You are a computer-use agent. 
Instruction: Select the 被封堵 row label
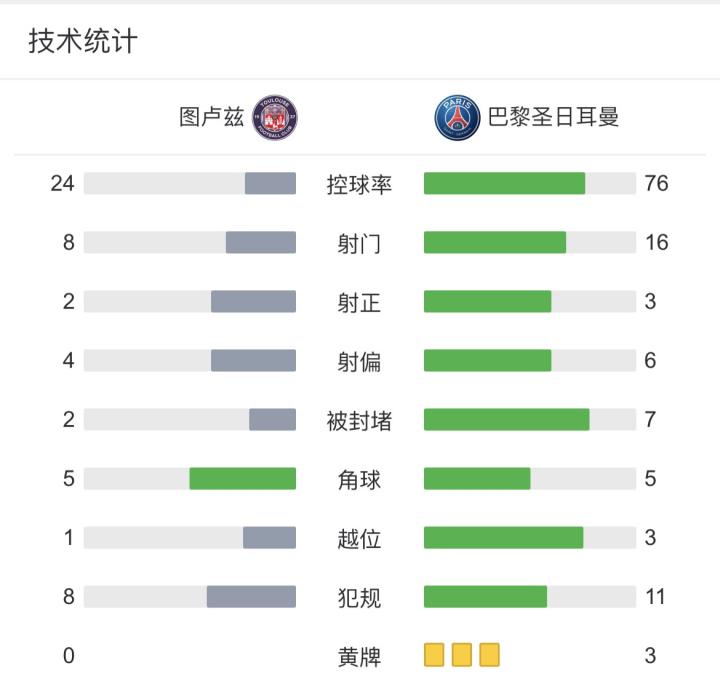pyautogui.click(x=359, y=421)
